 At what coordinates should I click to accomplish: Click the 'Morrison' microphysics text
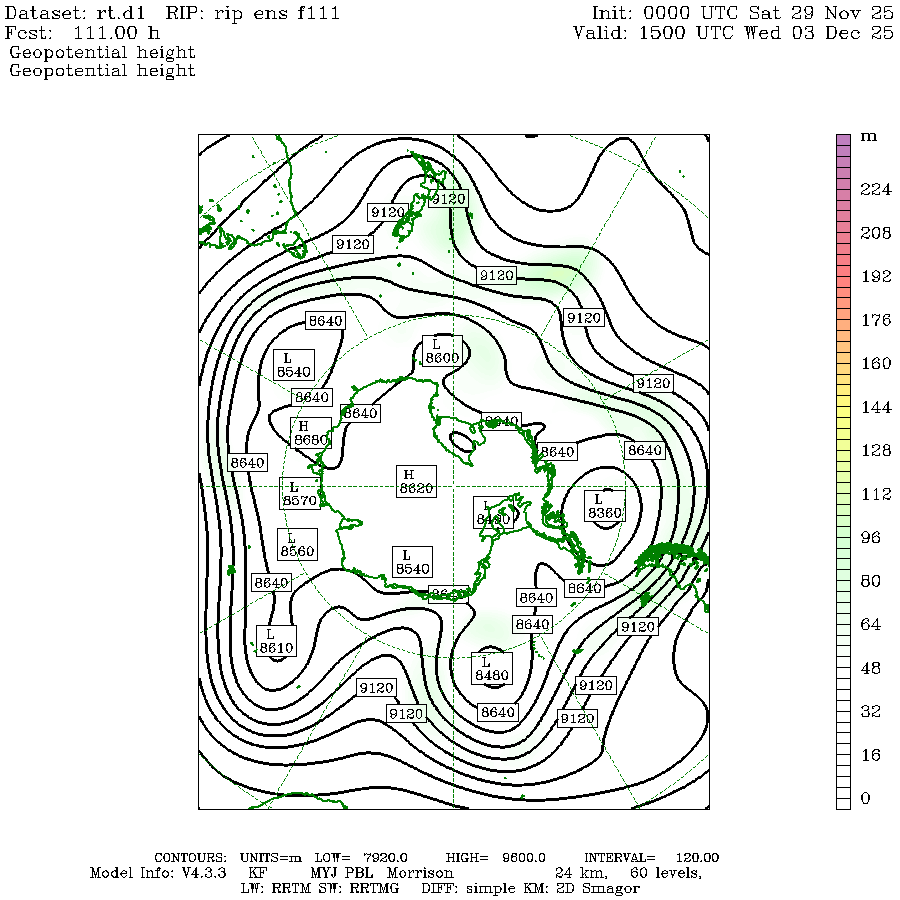420,873
